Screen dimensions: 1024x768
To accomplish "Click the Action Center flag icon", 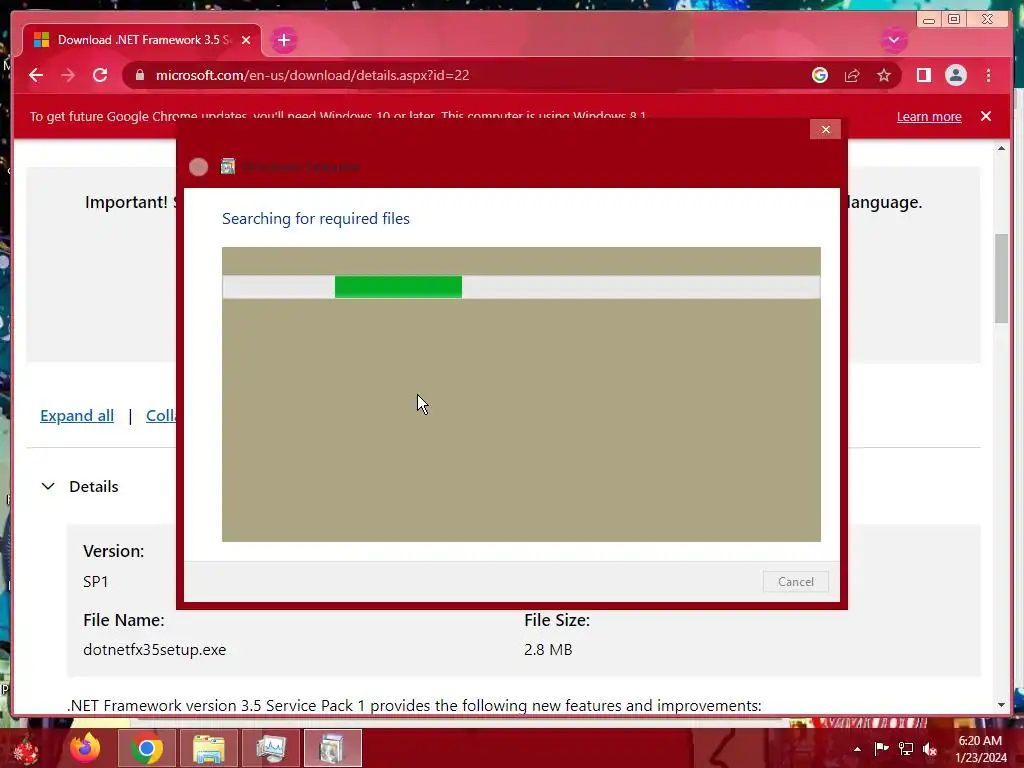I will (881, 748).
